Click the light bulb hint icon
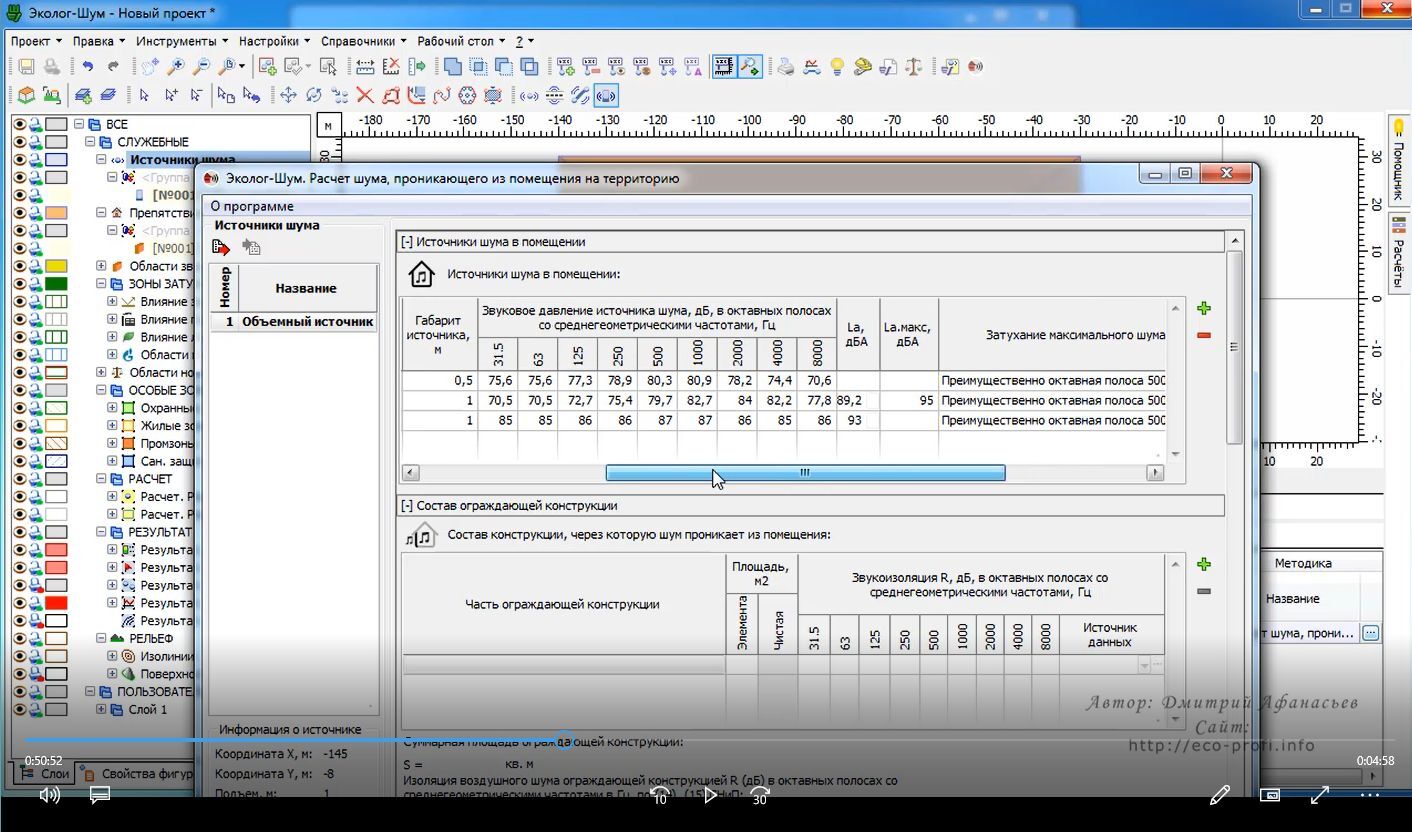The image size is (1412, 832). pyautogui.click(x=837, y=67)
